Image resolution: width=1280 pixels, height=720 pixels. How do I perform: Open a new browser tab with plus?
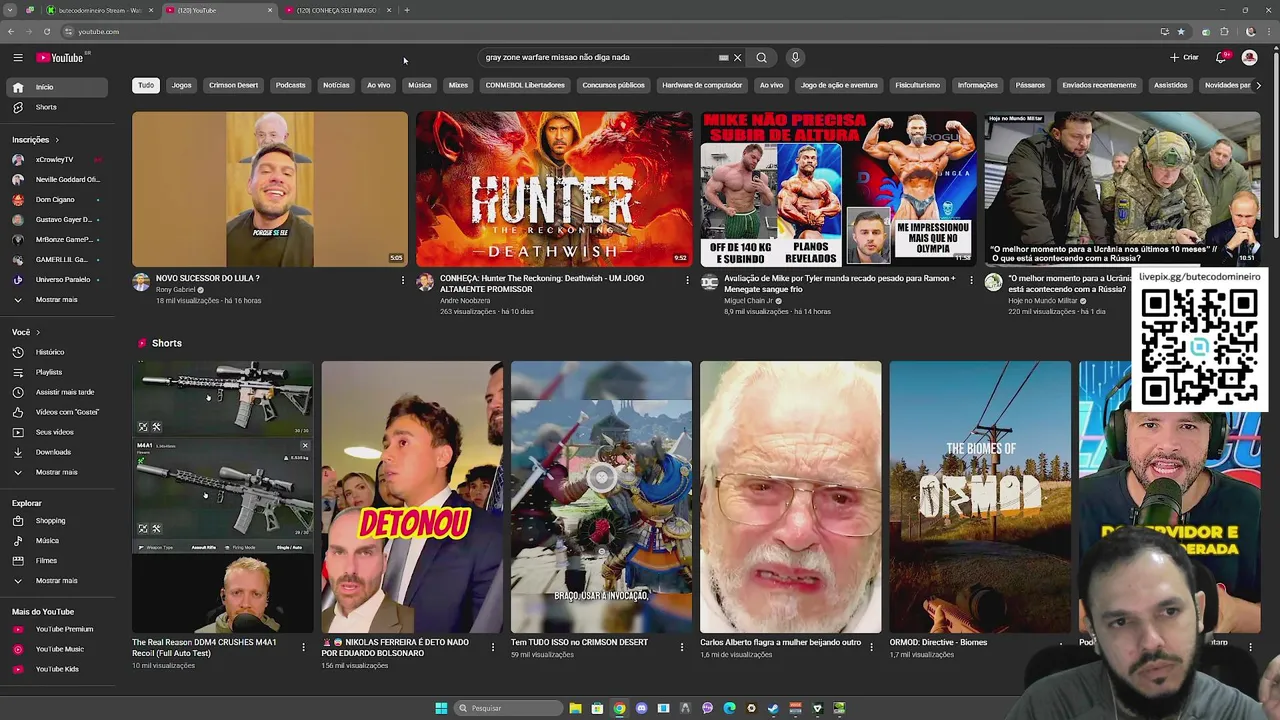pos(407,10)
